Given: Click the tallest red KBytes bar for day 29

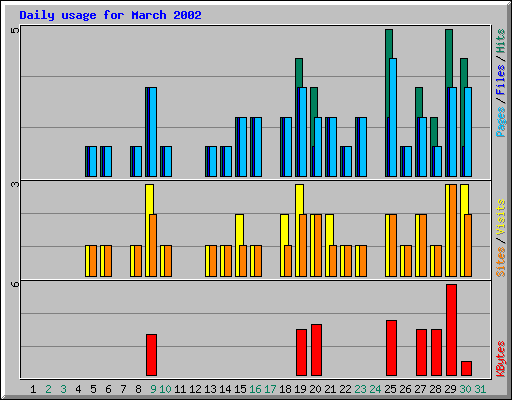Looking at the screenshot, I should tap(451, 330).
